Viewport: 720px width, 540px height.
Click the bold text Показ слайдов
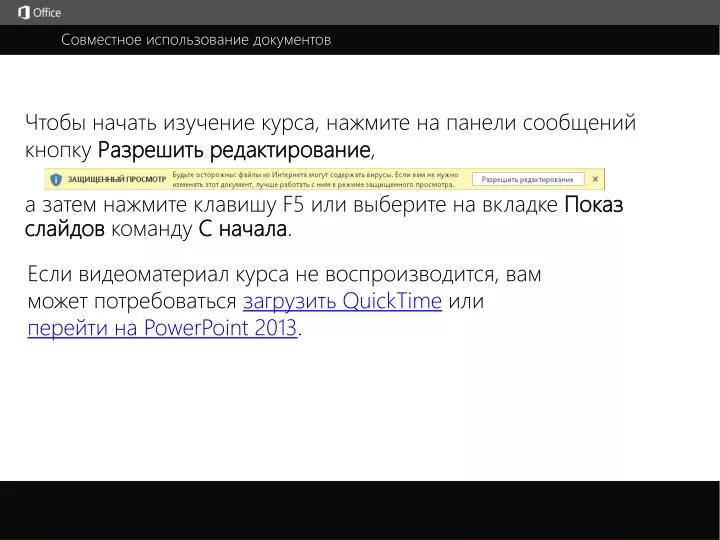(x=324, y=216)
